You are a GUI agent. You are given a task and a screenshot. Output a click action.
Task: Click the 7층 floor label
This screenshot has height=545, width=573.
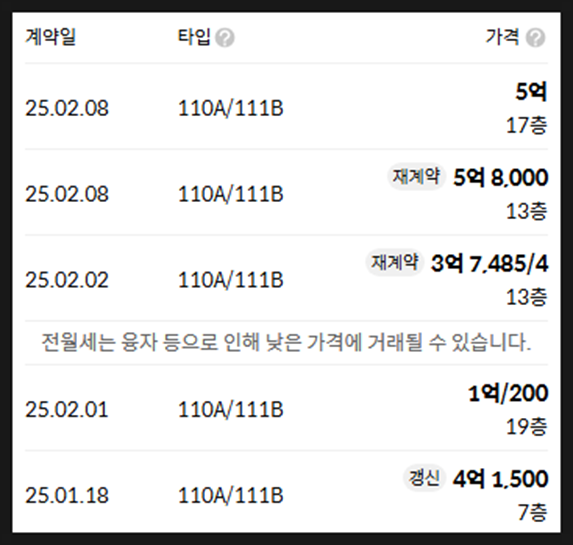pyautogui.click(x=533, y=512)
